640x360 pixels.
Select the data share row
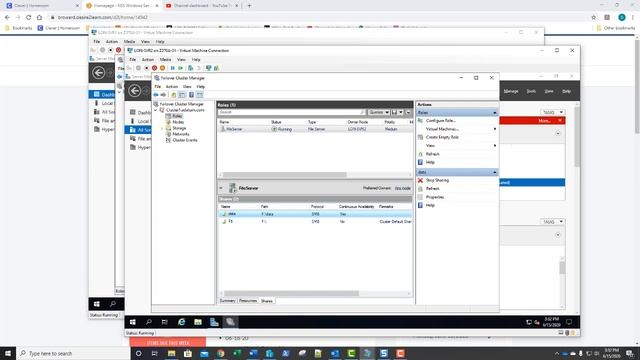[x=315, y=214]
